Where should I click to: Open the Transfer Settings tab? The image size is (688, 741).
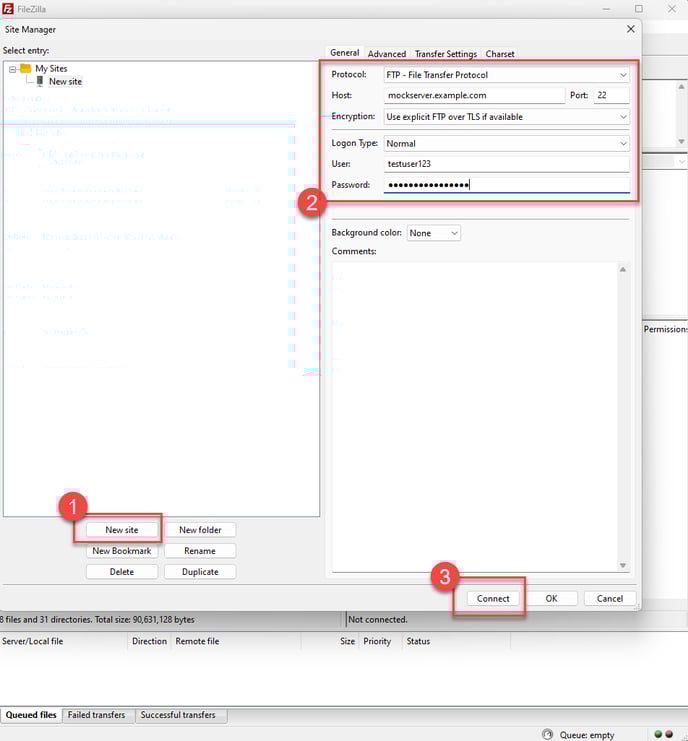pyautogui.click(x=446, y=54)
